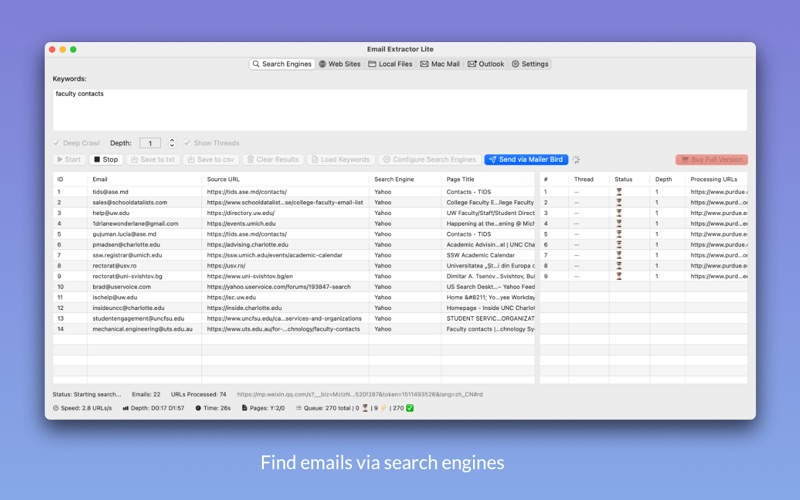The image size is (800, 500).
Task: Select the help@uw.edu email
Action: [111, 213]
